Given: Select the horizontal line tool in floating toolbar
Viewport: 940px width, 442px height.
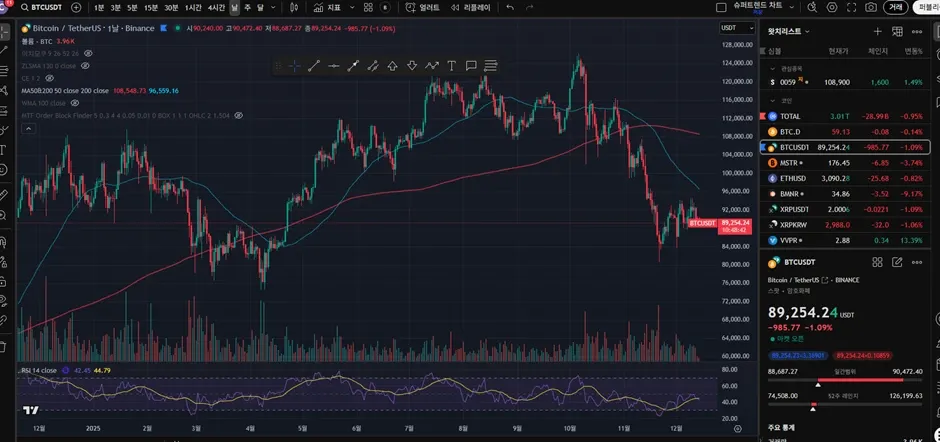Looking at the screenshot, I should (x=333, y=66).
